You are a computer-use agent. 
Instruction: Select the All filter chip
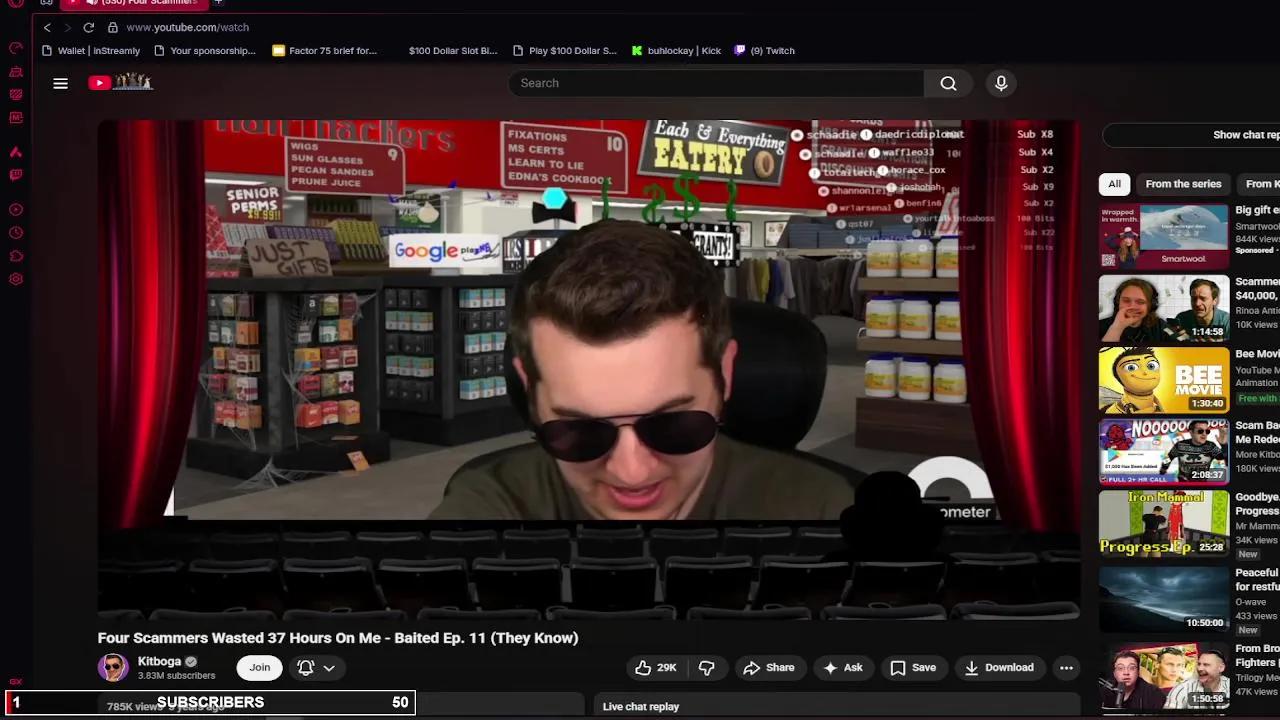(x=1114, y=184)
